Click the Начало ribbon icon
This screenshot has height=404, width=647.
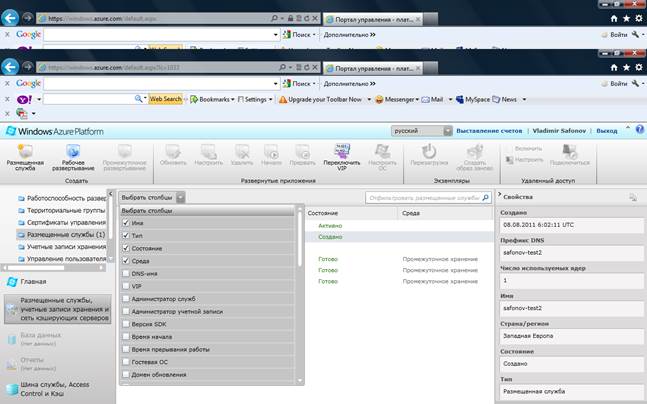tap(271, 155)
